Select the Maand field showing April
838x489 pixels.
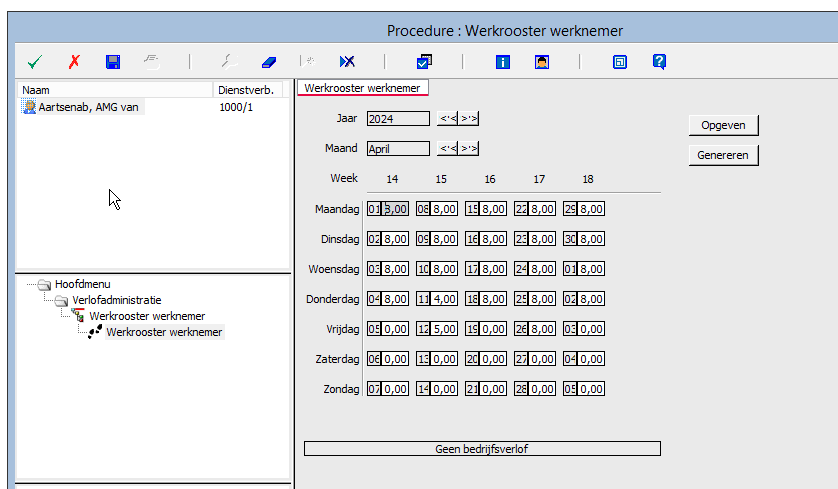tap(398, 149)
